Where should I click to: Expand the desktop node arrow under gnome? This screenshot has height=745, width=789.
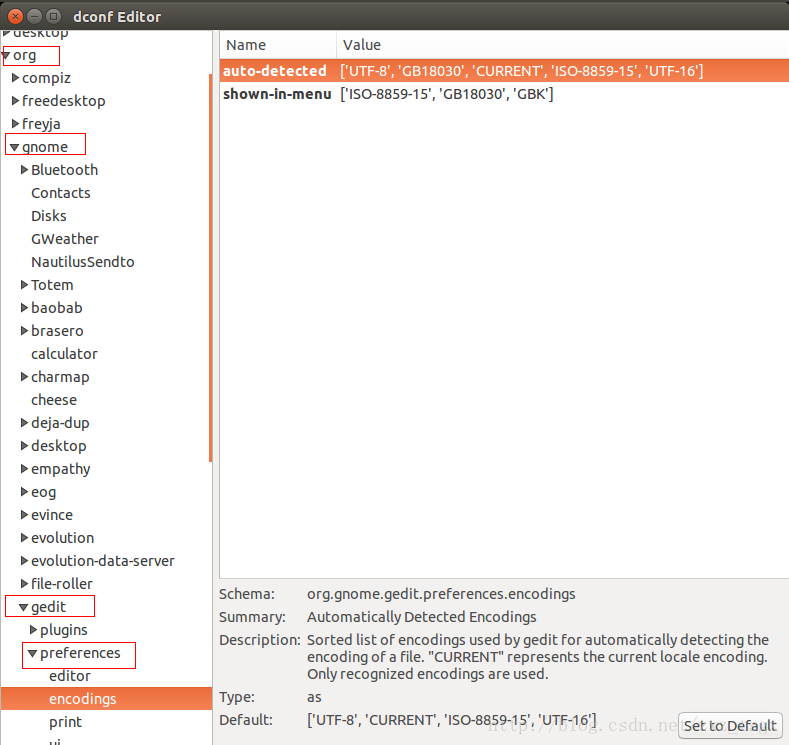24,445
